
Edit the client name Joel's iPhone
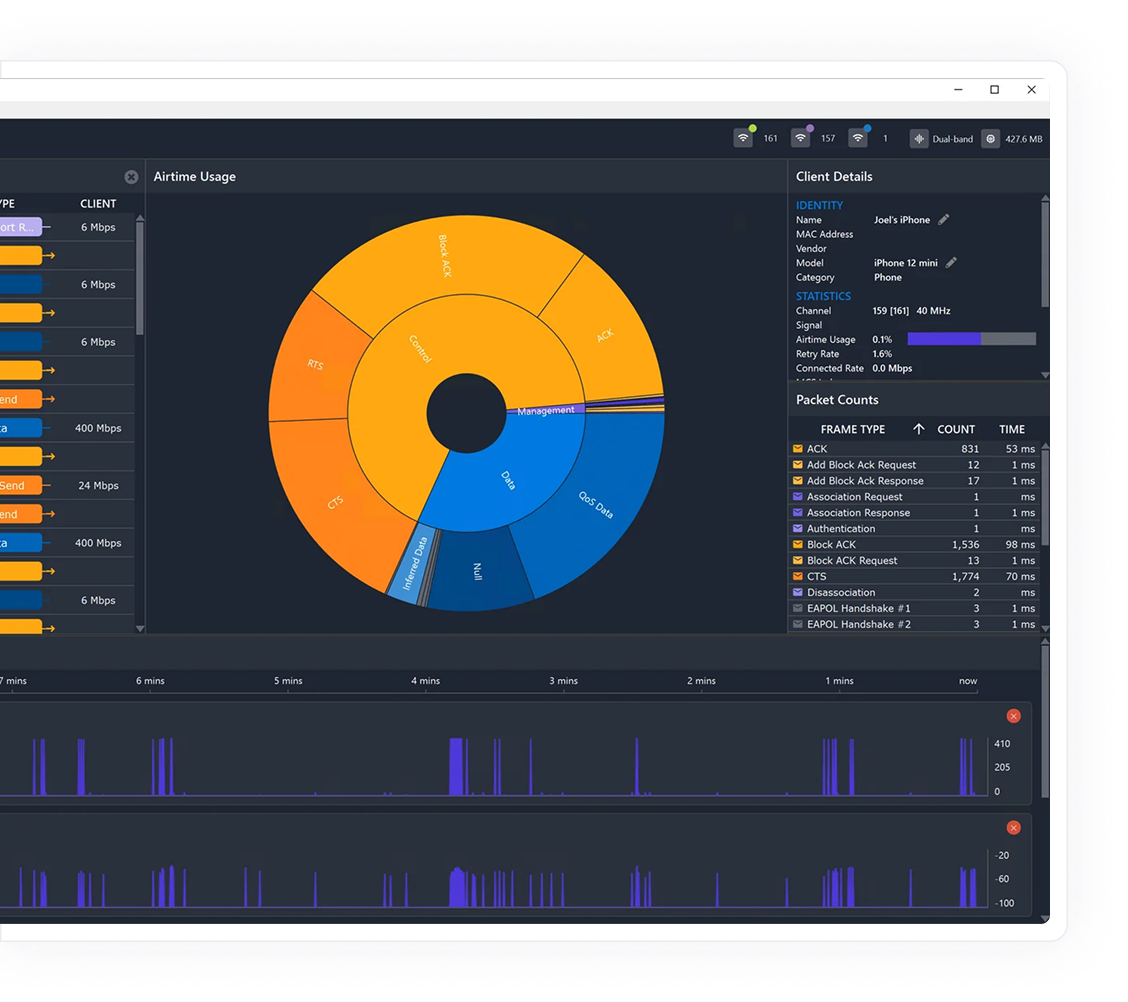(x=943, y=220)
